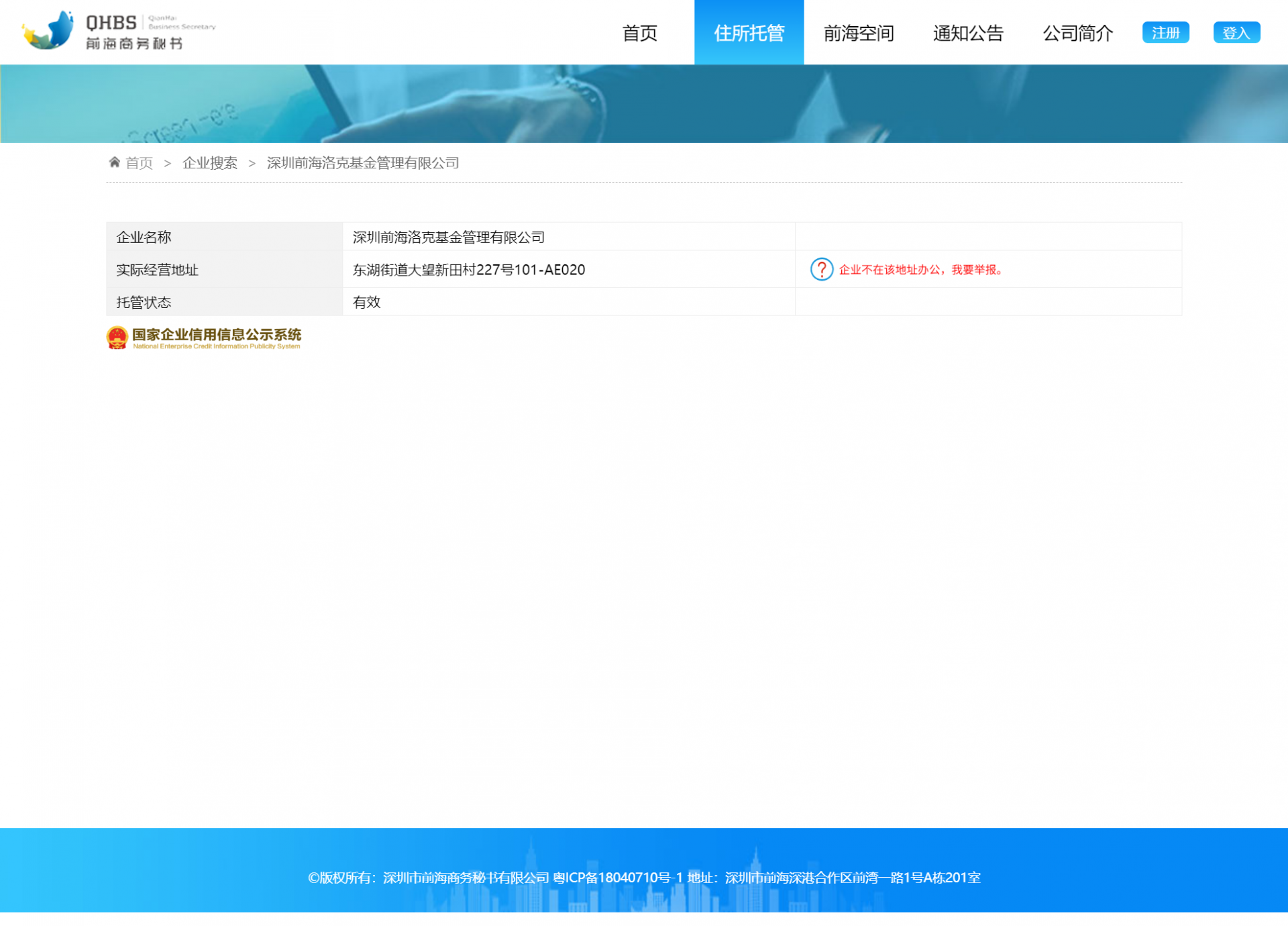
Task: Click the company name in breadcrumb
Action: point(363,163)
